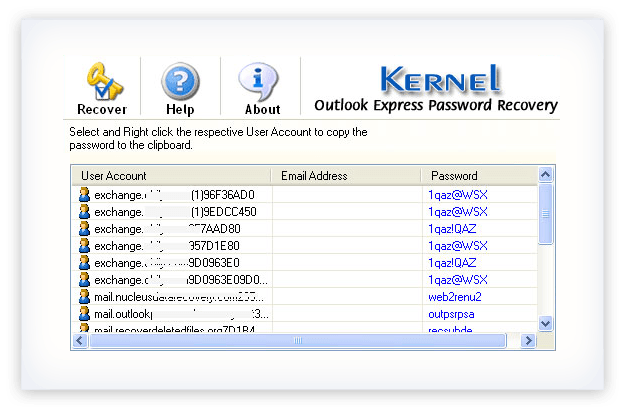Select account text ending 357D1E80
Image resolution: width=624 pixels, height=409 pixels.
[167, 246]
